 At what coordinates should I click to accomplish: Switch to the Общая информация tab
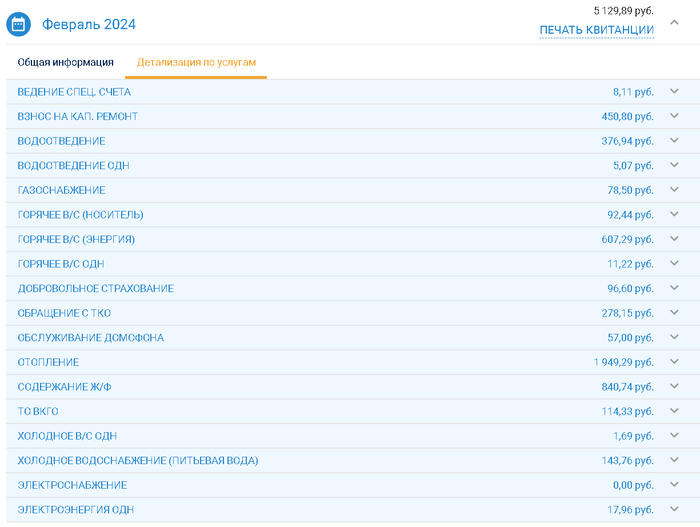(65, 62)
